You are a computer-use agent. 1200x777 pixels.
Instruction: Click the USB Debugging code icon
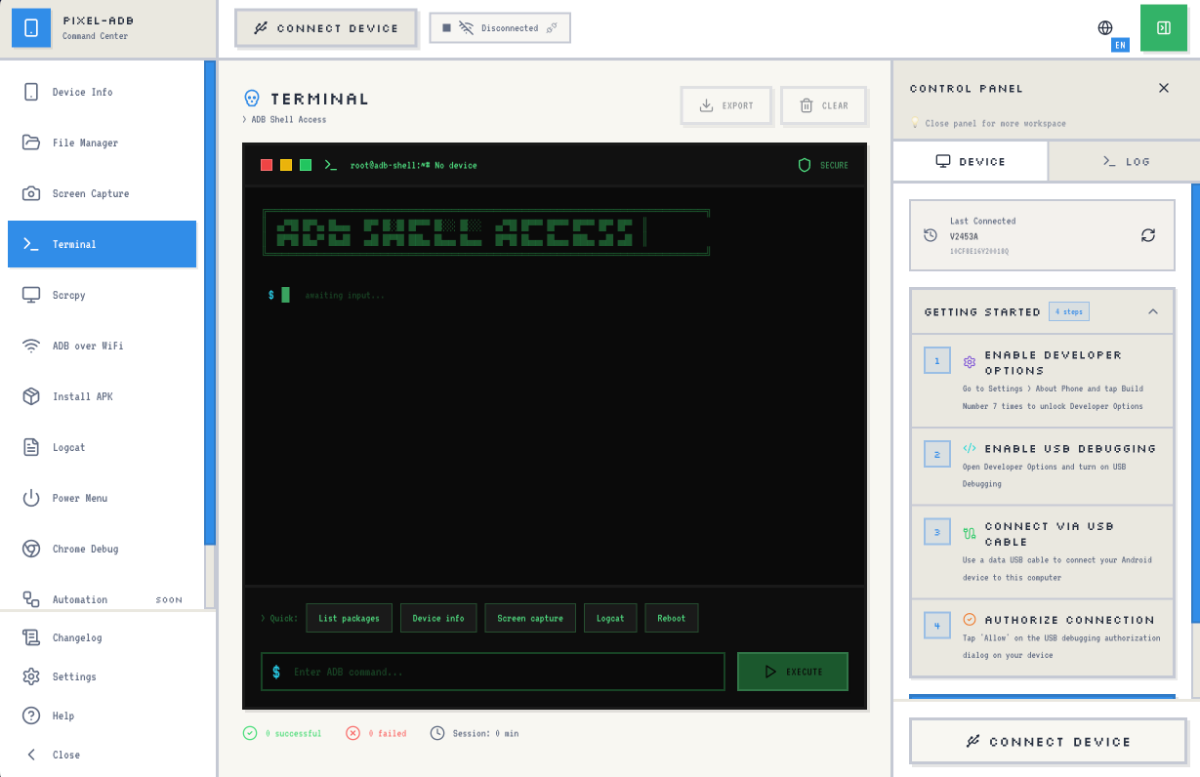969,448
